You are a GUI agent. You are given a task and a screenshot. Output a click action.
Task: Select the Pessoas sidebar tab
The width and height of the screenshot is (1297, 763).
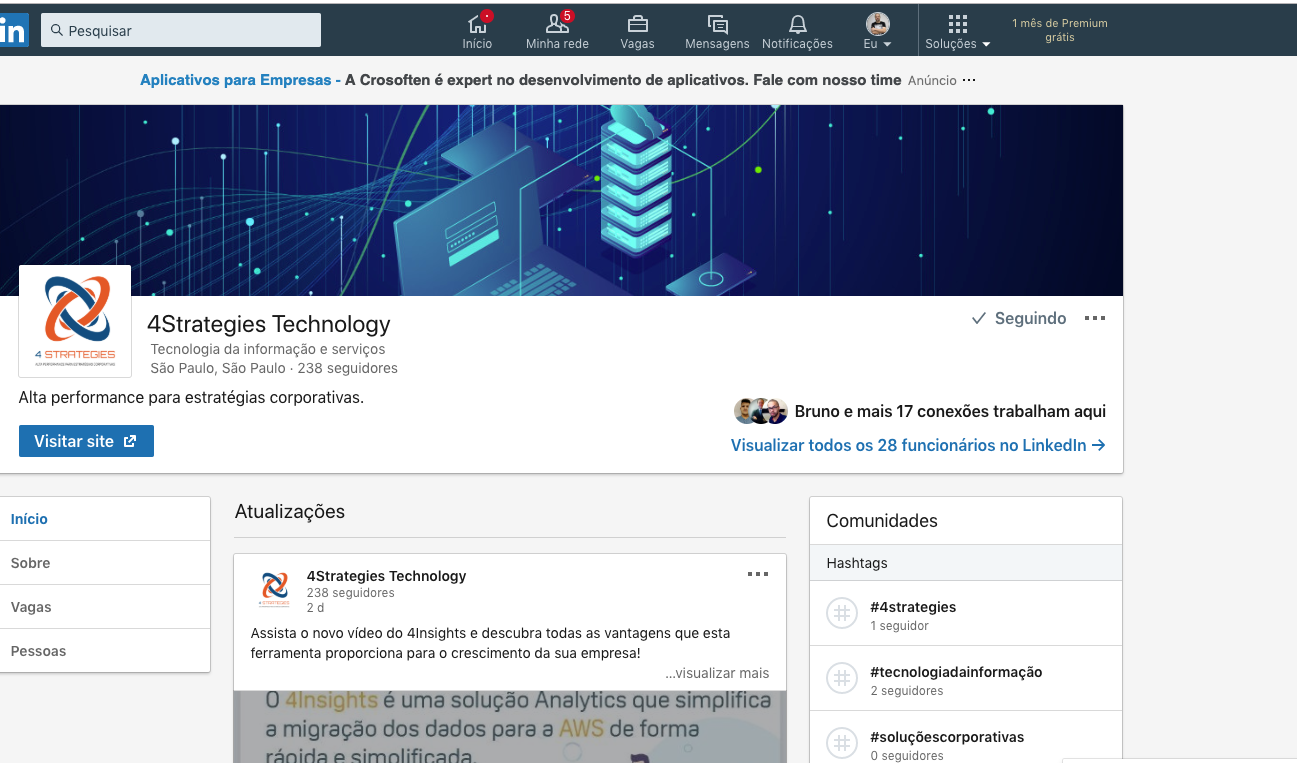coord(105,651)
